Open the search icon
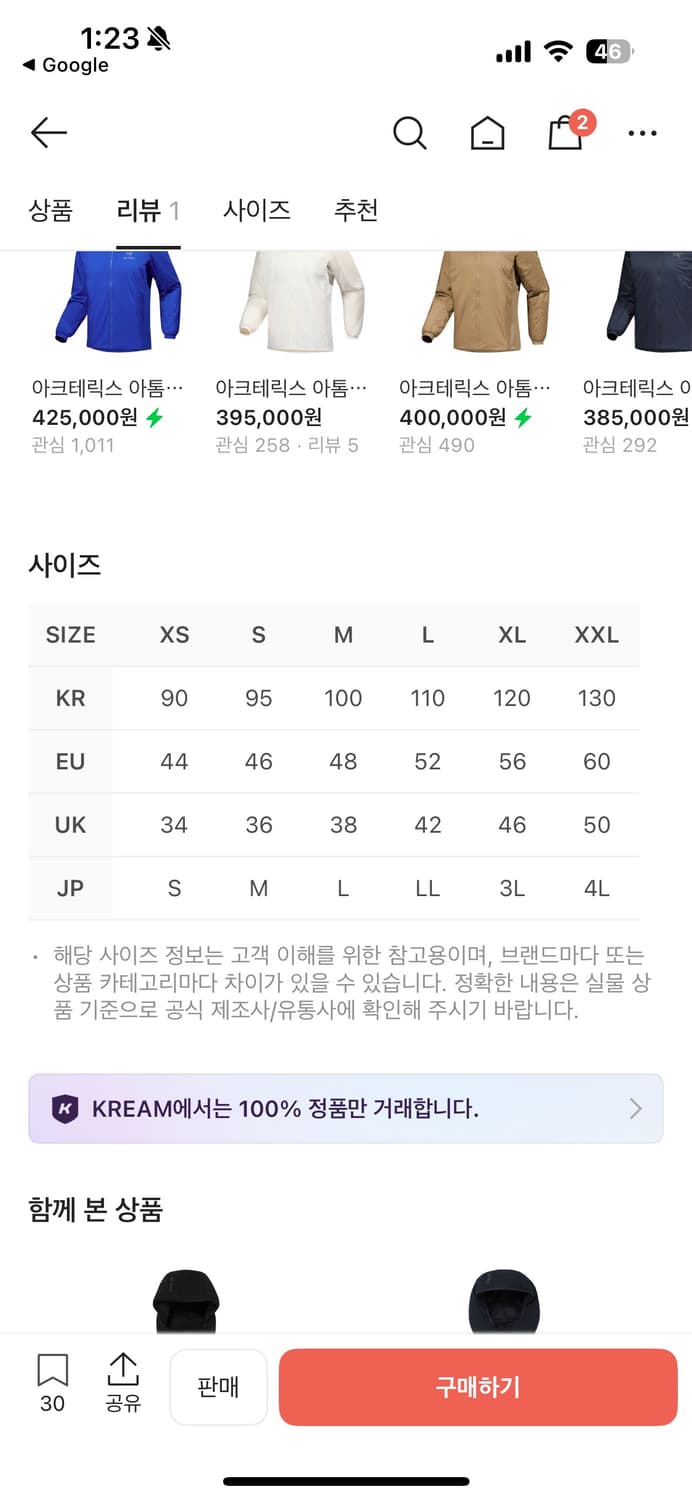 [x=410, y=132]
